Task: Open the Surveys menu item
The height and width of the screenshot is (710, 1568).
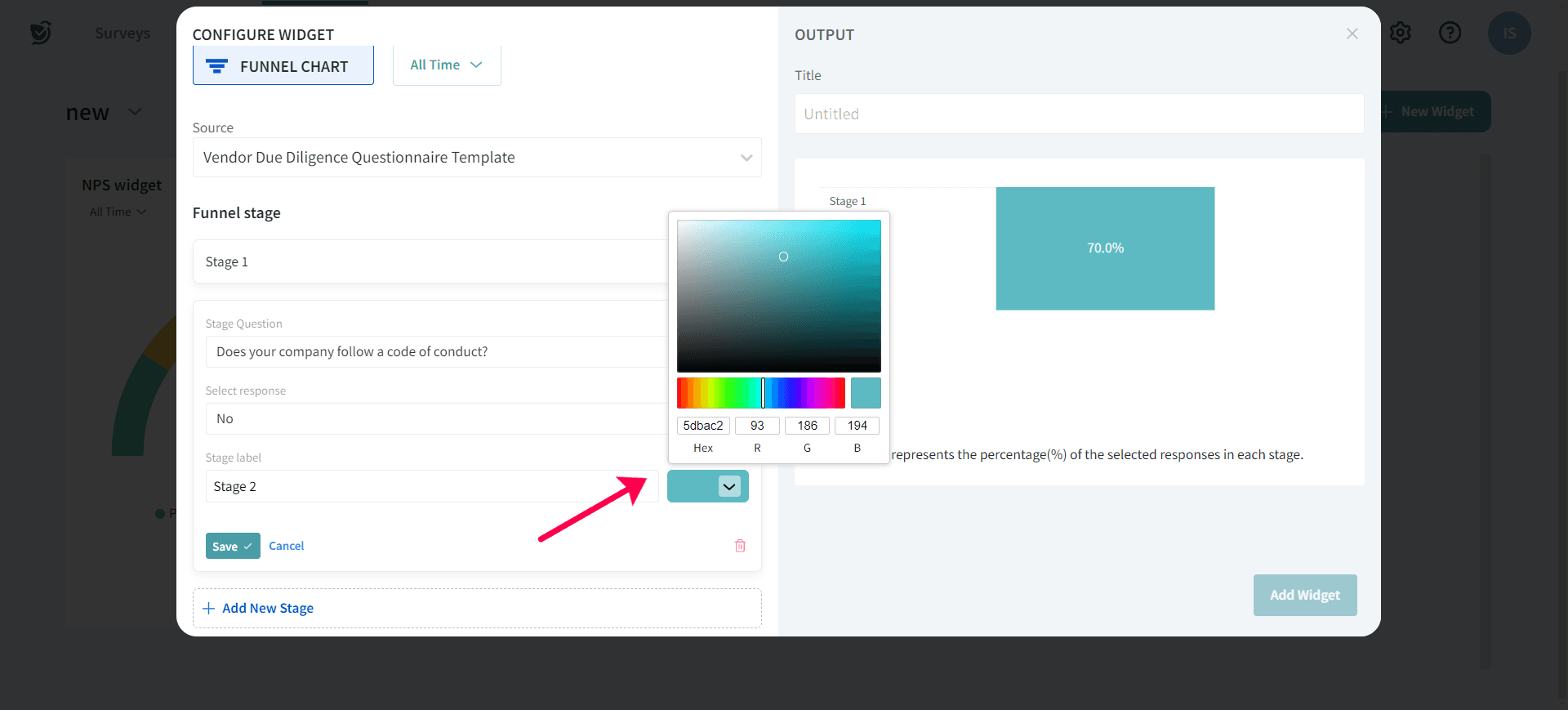Action: [122, 33]
